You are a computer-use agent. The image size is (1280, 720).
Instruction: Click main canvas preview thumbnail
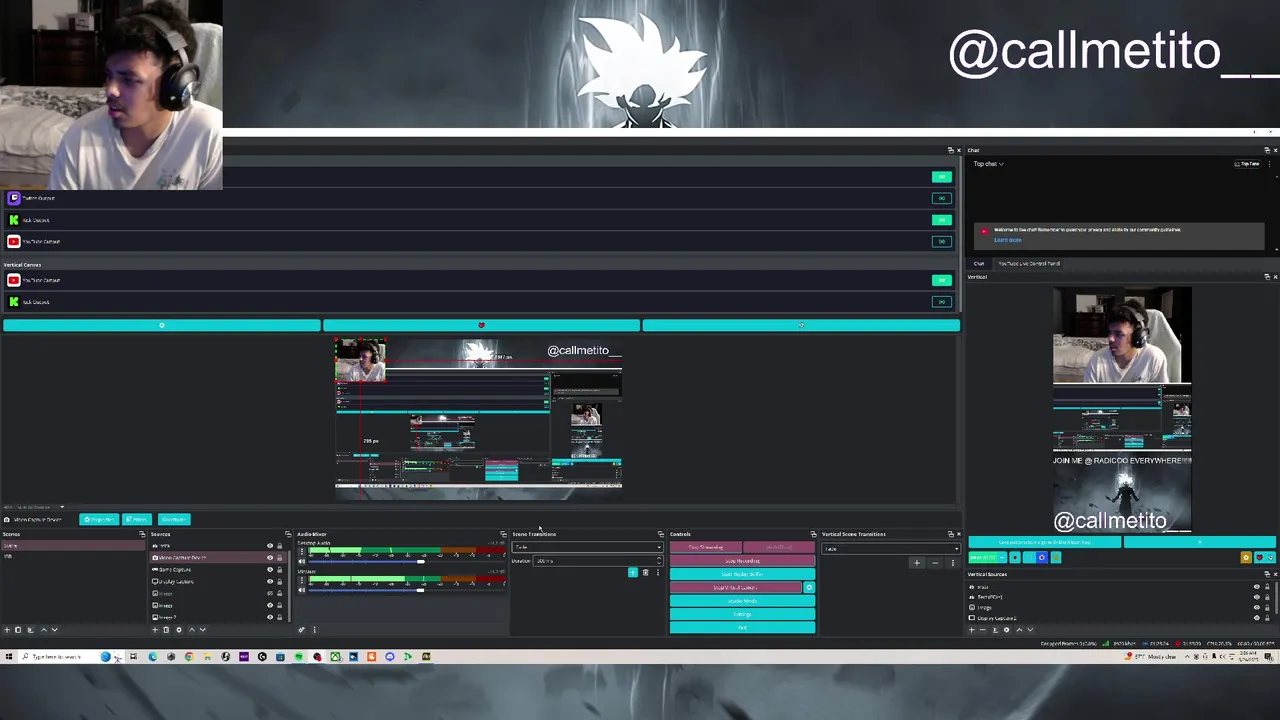(478, 418)
